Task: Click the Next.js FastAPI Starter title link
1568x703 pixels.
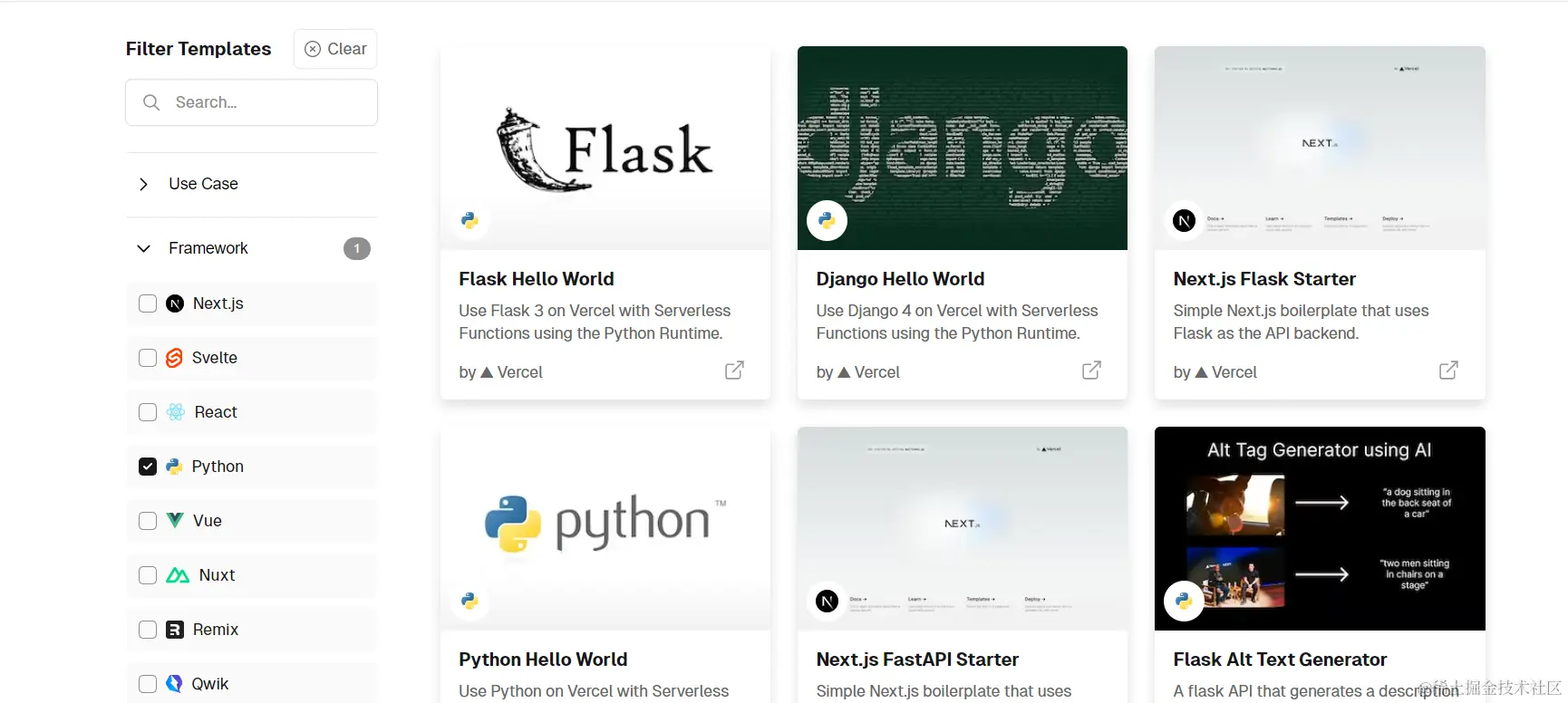Action: [x=917, y=660]
